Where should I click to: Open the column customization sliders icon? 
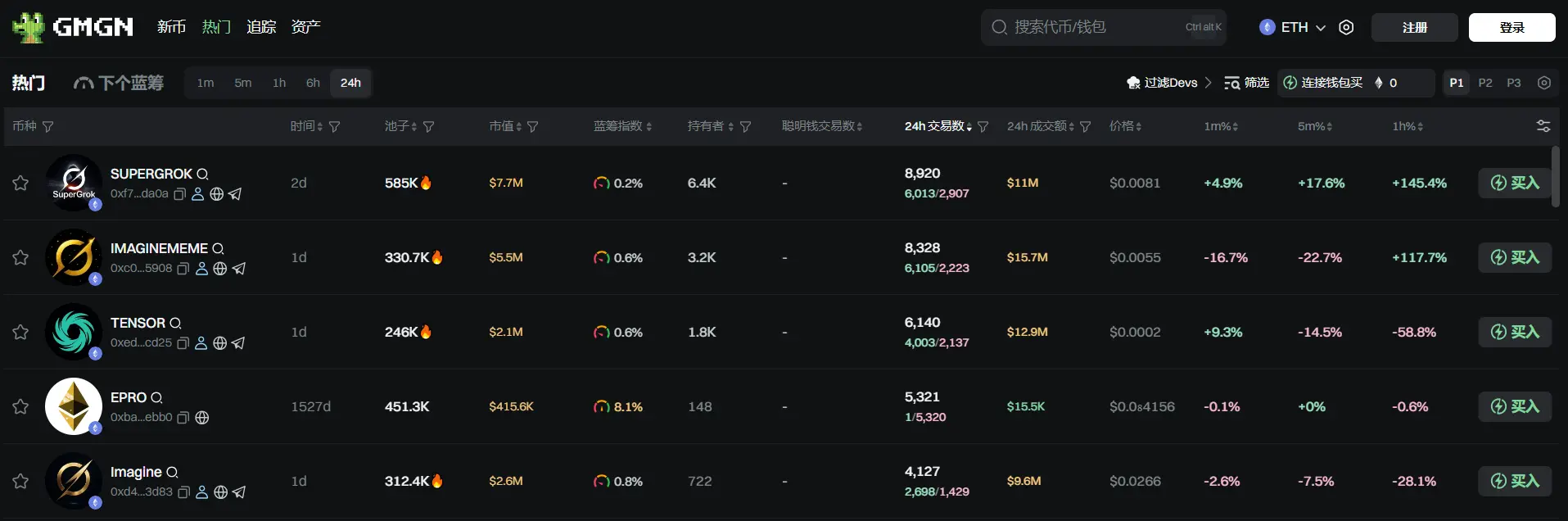(x=1543, y=126)
